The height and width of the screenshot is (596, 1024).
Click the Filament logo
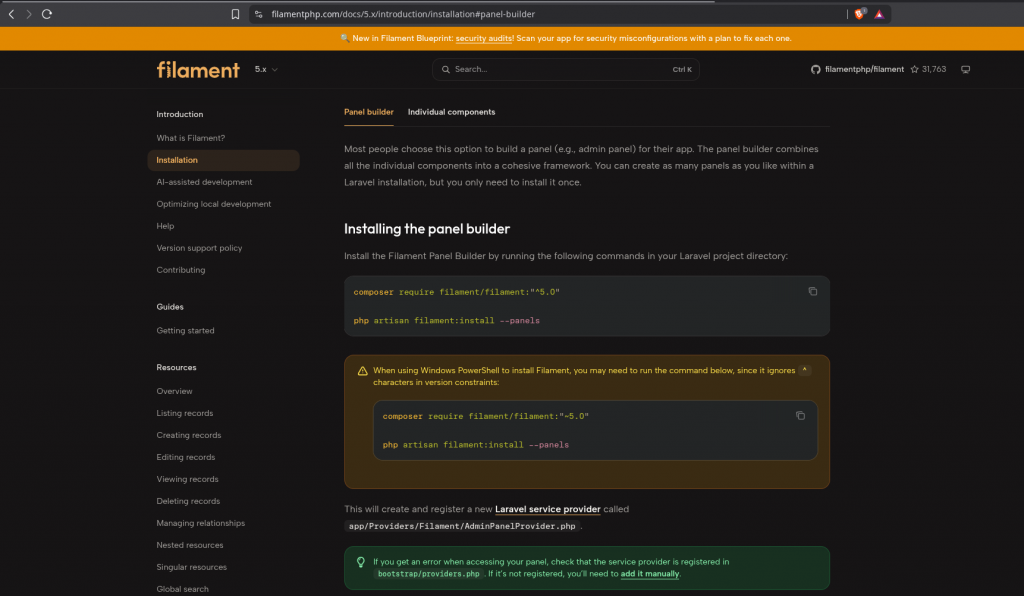(x=198, y=69)
